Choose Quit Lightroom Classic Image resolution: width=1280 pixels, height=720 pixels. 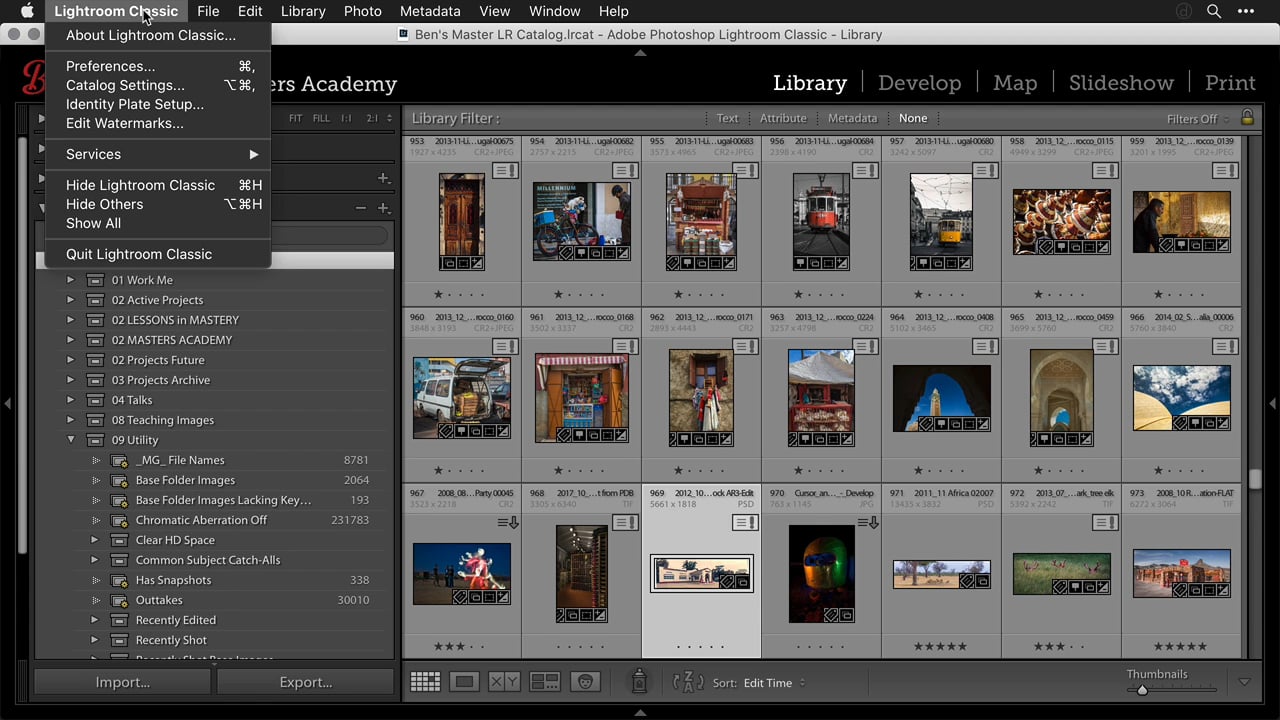pyautogui.click(x=158, y=254)
